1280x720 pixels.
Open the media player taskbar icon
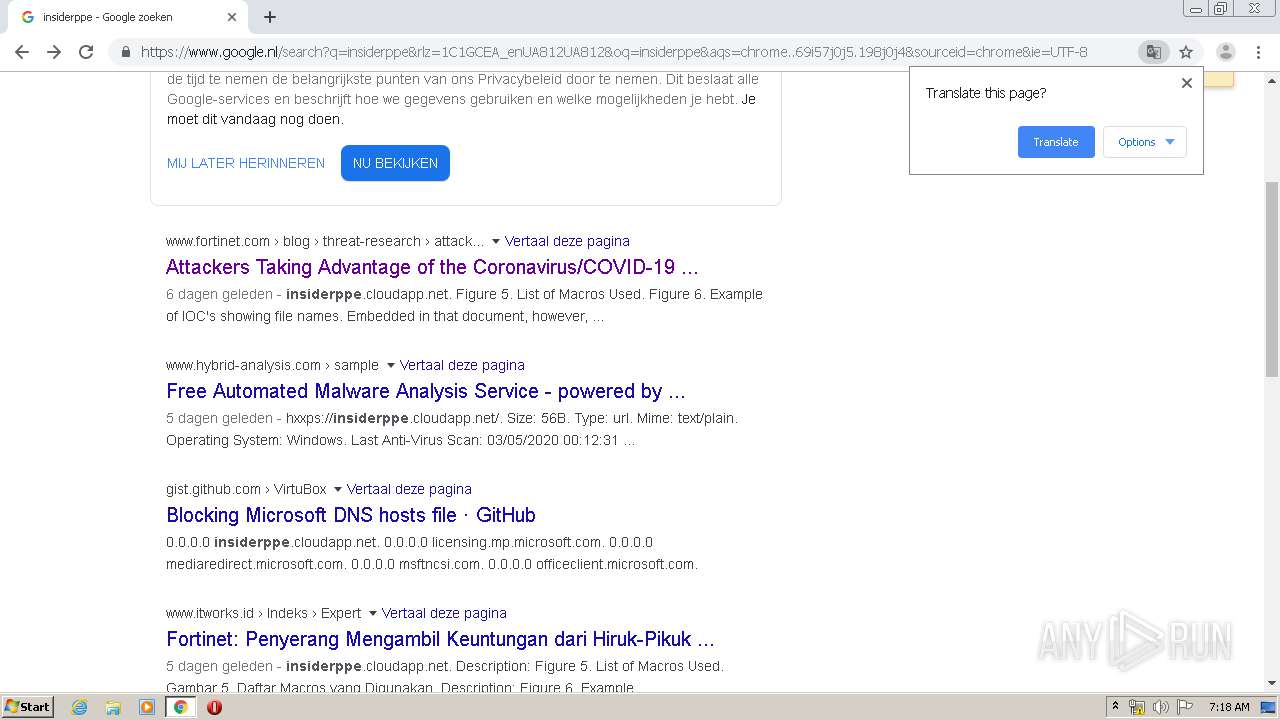click(147, 707)
